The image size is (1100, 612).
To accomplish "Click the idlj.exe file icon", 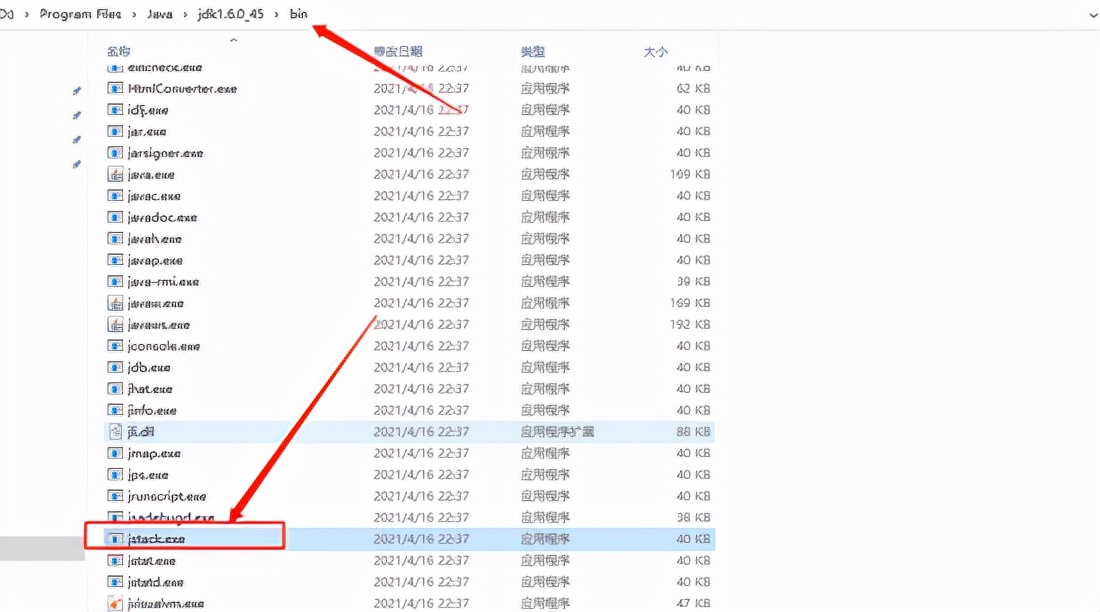I will point(115,109).
